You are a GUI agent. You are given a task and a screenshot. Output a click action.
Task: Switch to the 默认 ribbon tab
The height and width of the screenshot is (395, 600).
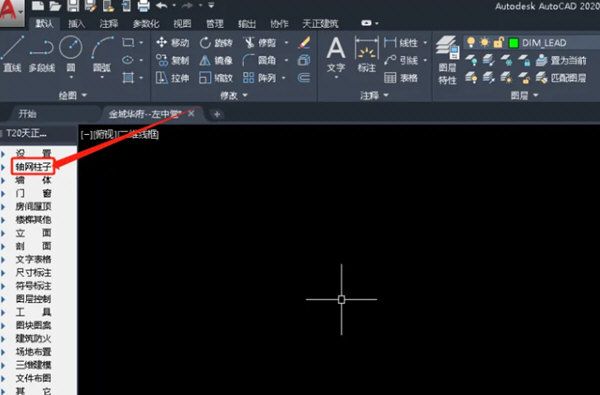(x=44, y=24)
